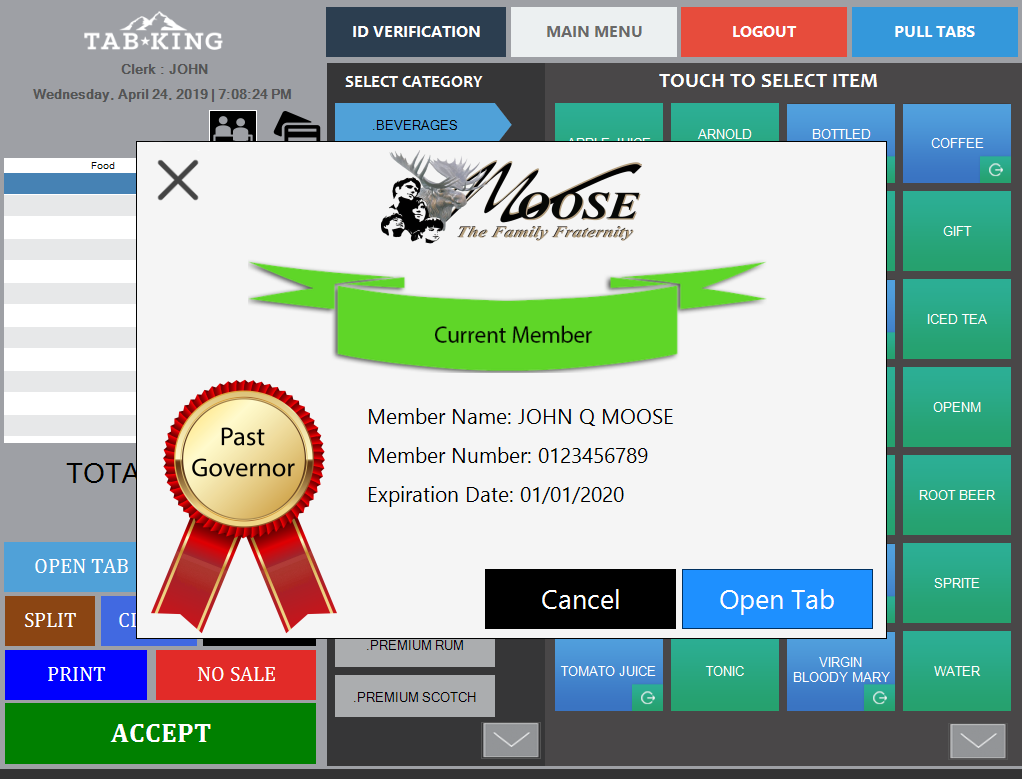Viewport: 1022px width, 779px height.
Task: Click the arrow icon on Tomato Juice tile
Action: (647, 698)
